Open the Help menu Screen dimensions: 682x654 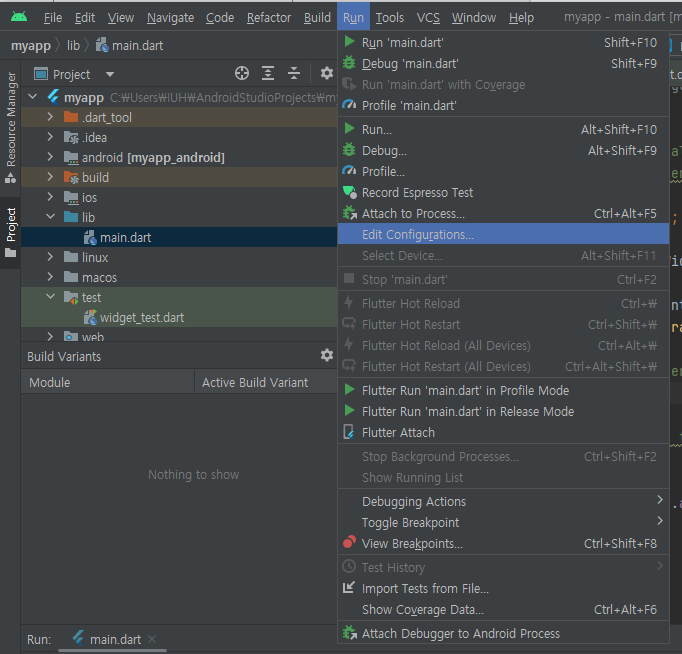(521, 17)
